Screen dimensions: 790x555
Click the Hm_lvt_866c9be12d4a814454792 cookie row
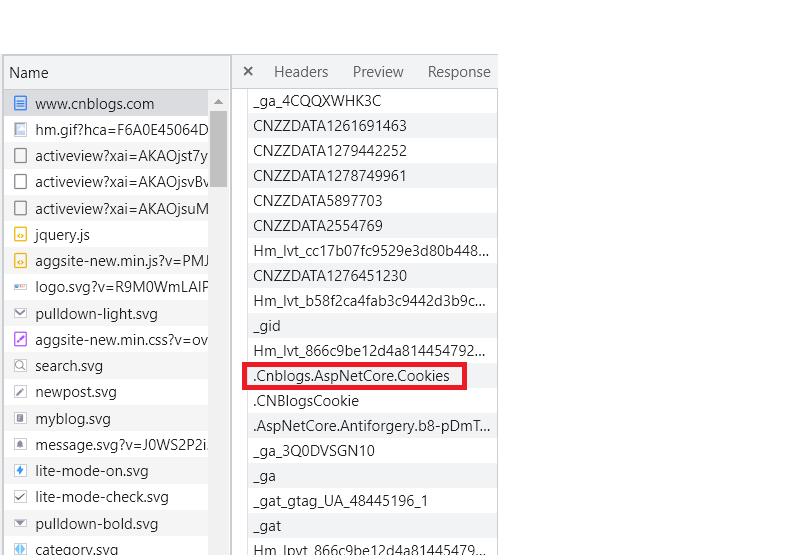372,351
